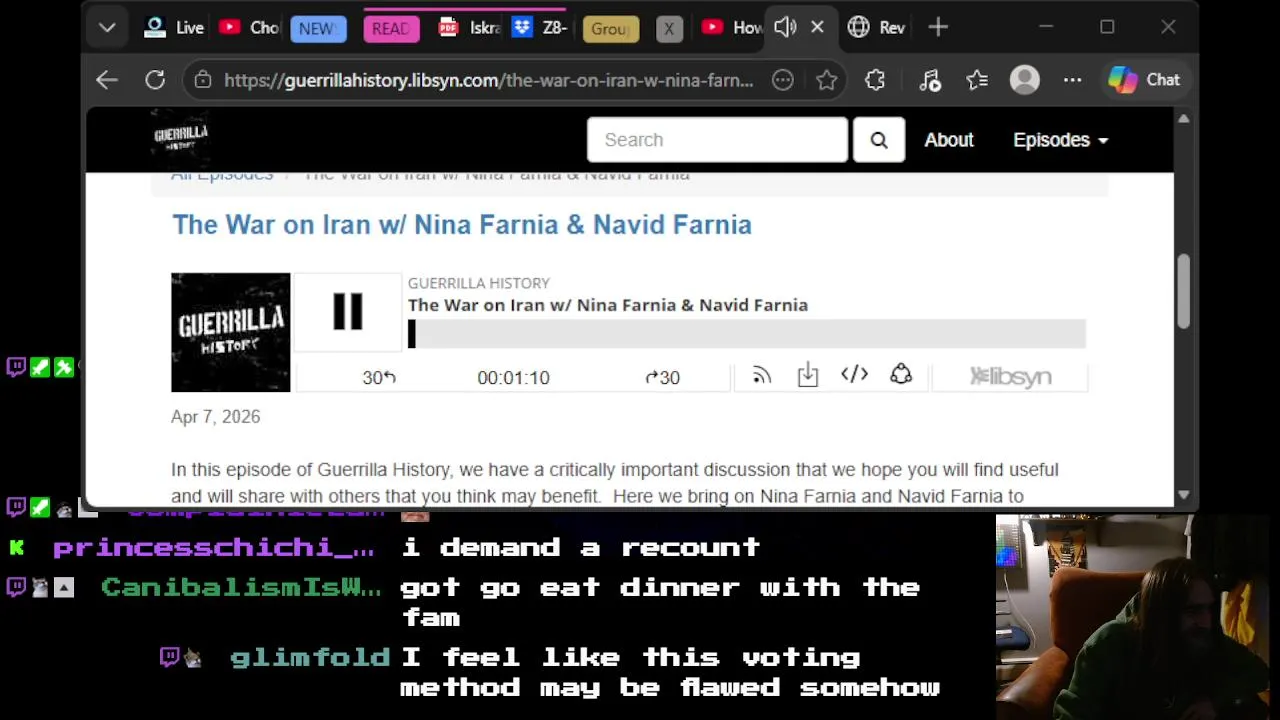Focus the Search input field
The height and width of the screenshot is (720, 1280).
tap(717, 140)
